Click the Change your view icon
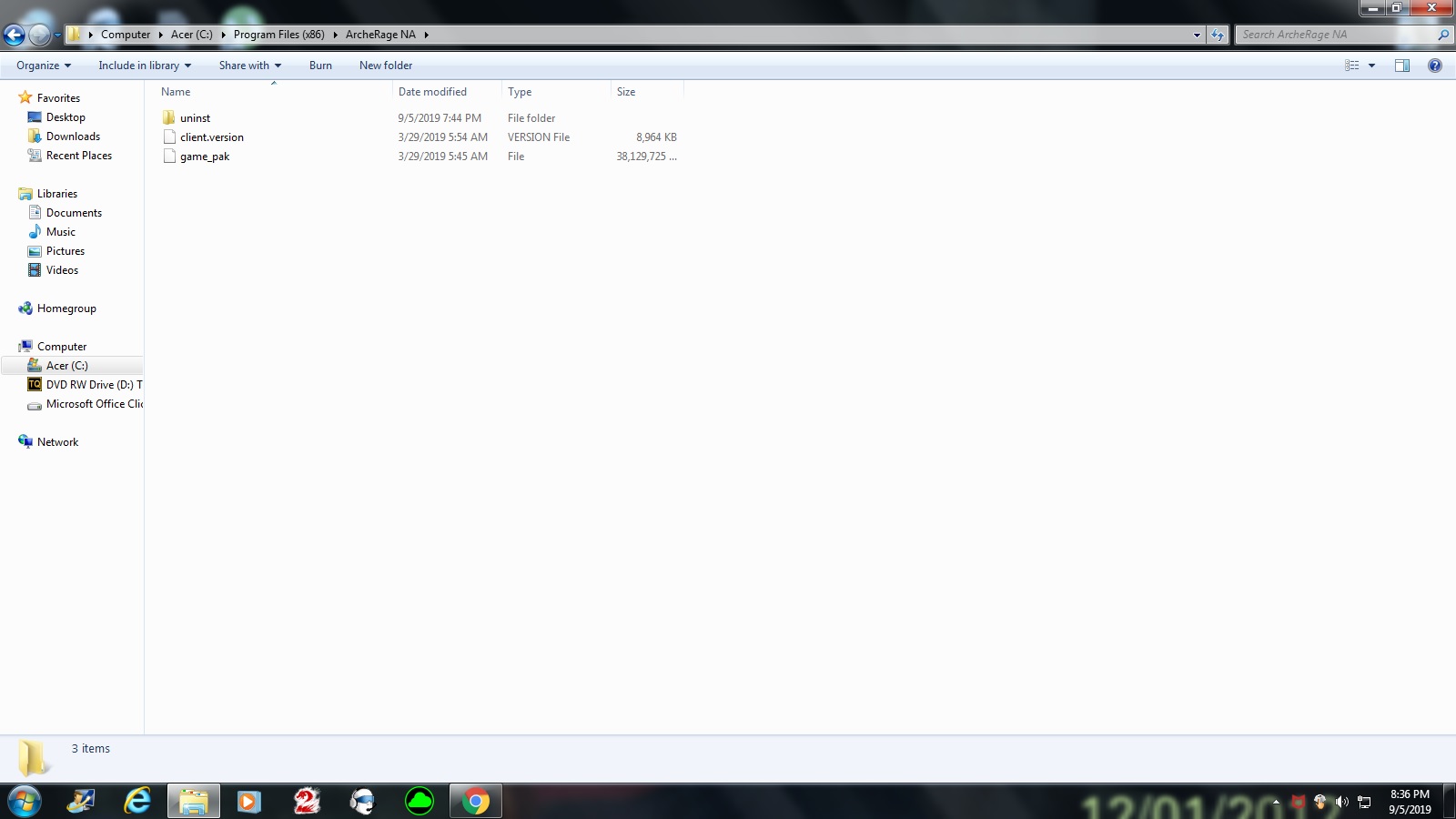 coord(1351,66)
